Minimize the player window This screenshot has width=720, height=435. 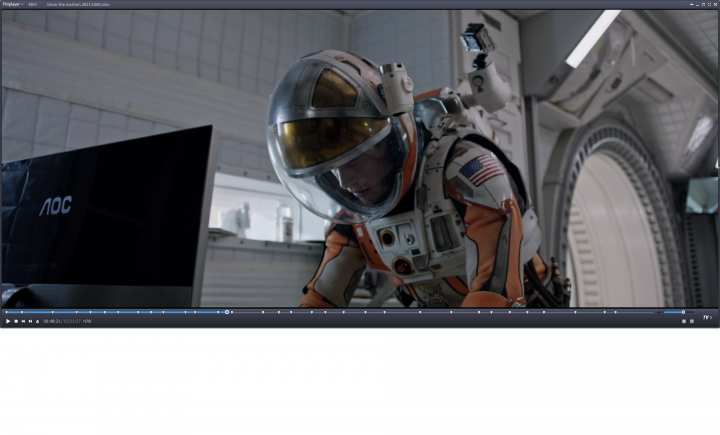coord(698,5)
